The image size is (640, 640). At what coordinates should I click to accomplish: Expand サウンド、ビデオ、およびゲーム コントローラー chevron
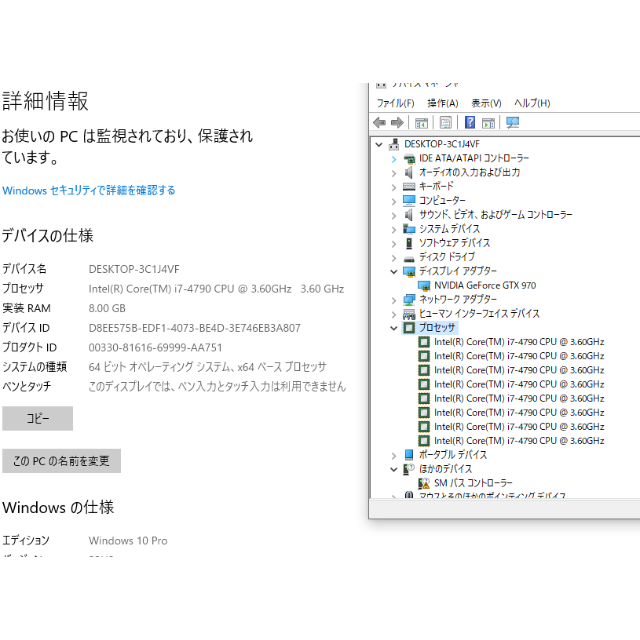point(394,215)
